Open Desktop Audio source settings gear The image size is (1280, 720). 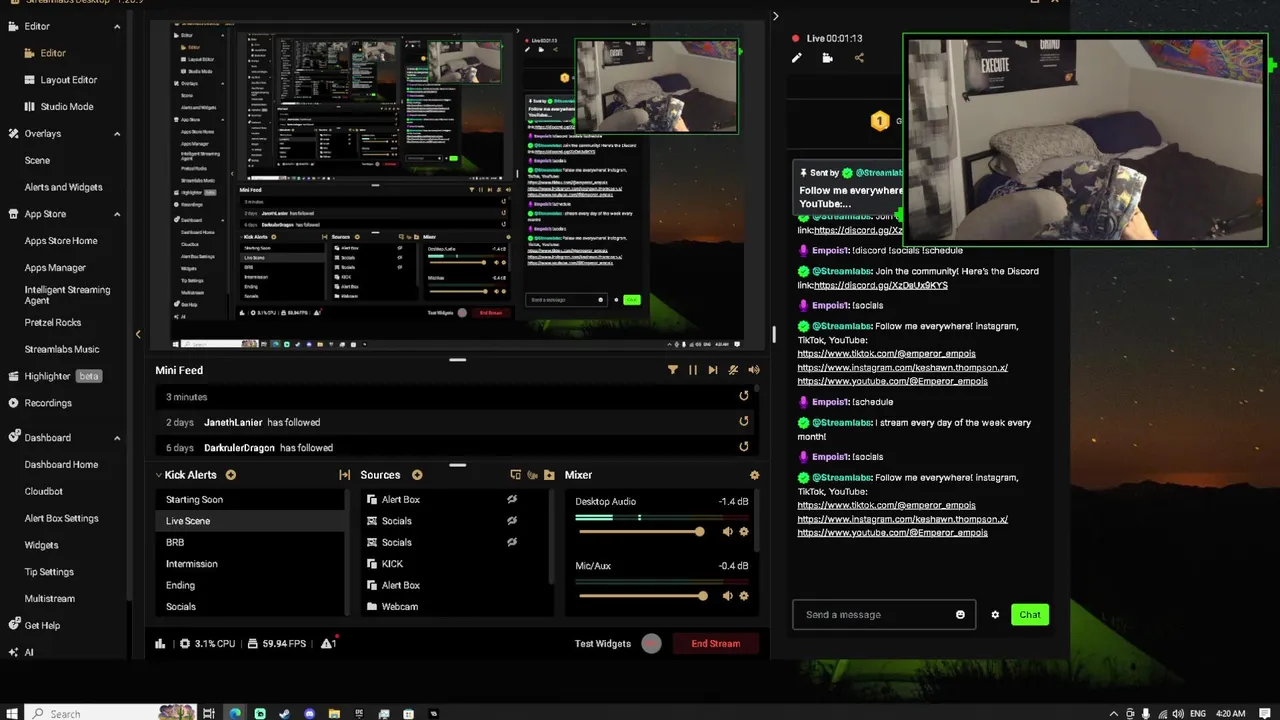pos(743,532)
